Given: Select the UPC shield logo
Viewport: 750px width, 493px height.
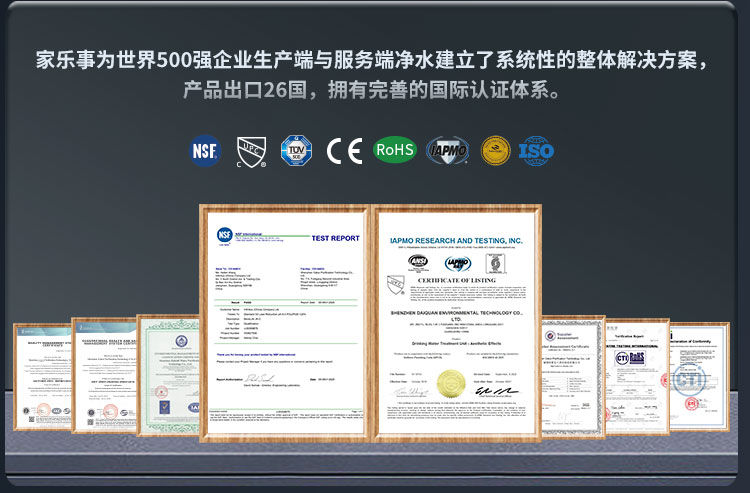Looking at the screenshot, I should pos(250,151).
